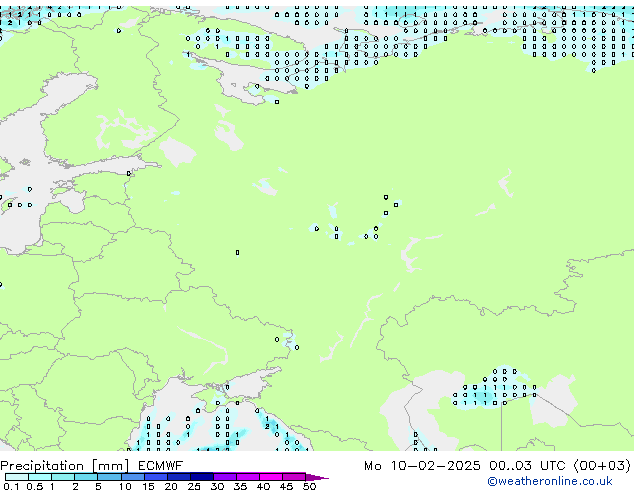Pick the 35–40 mm violet legend swatch
634x490 pixels.
pyautogui.click(x=248, y=477)
